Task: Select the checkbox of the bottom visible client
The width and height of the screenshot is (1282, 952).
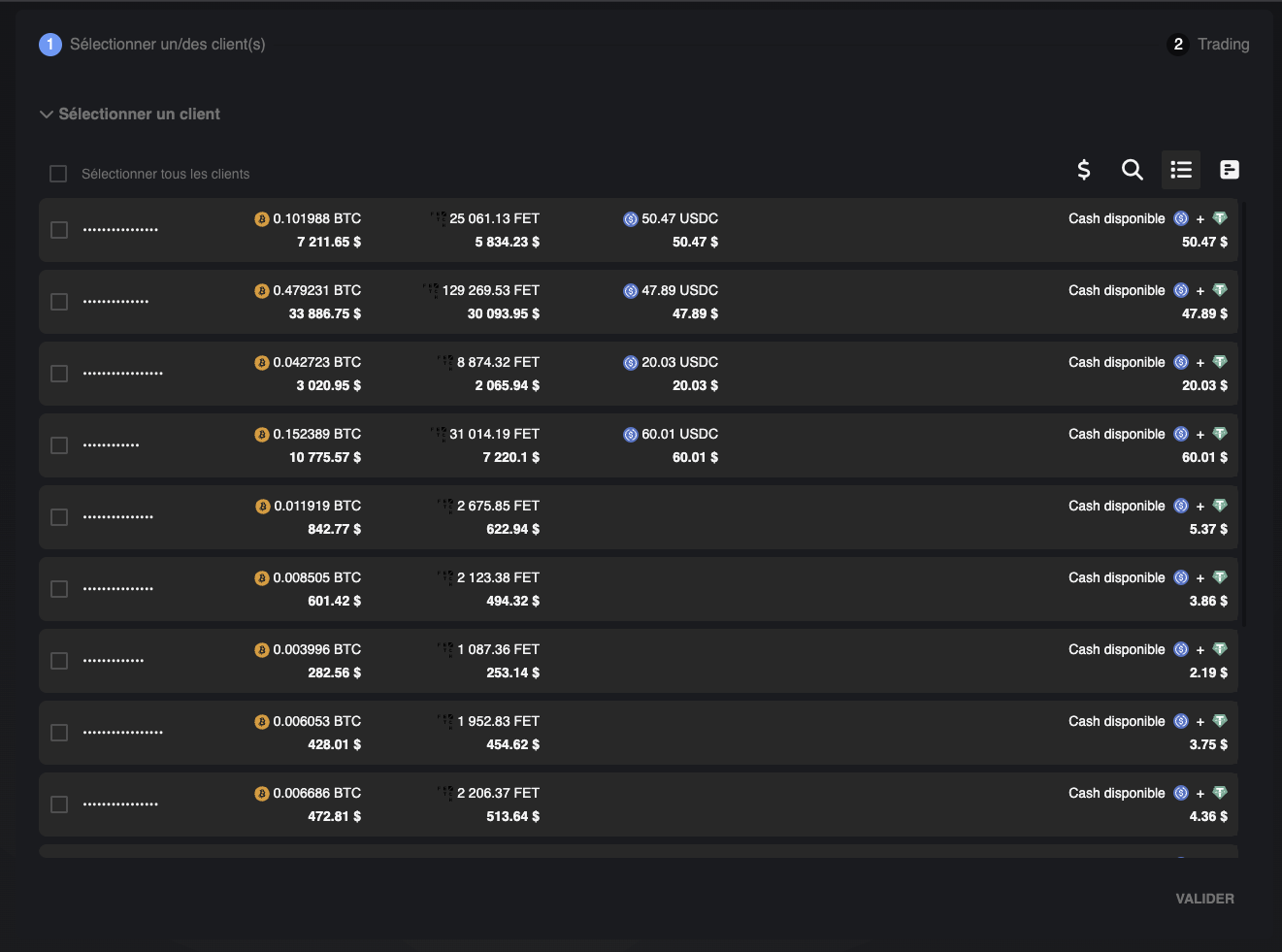Action: tap(58, 804)
